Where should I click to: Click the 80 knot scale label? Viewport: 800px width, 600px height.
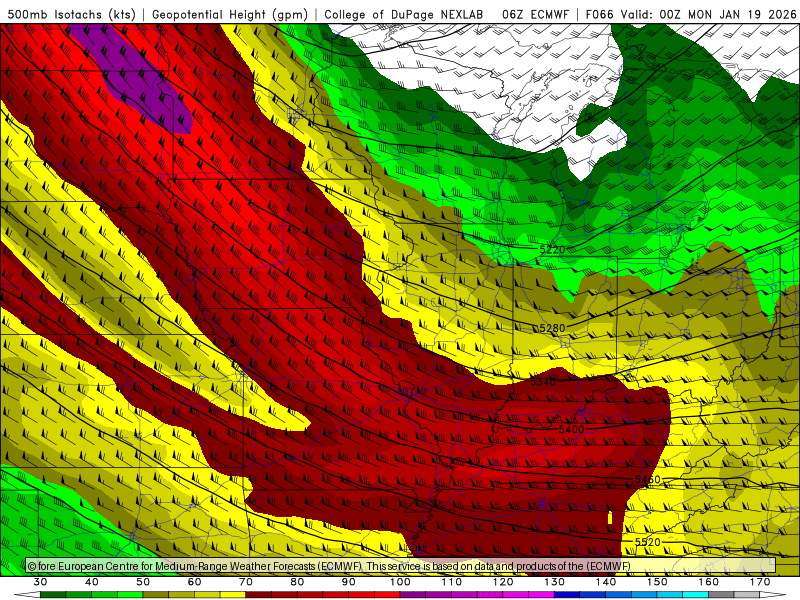coord(297,582)
